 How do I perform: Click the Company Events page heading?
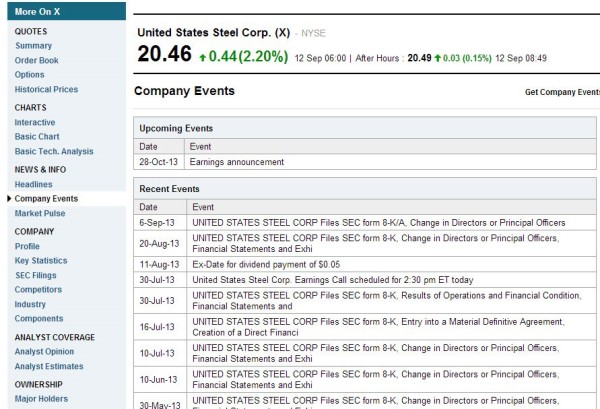[x=184, y=91]
